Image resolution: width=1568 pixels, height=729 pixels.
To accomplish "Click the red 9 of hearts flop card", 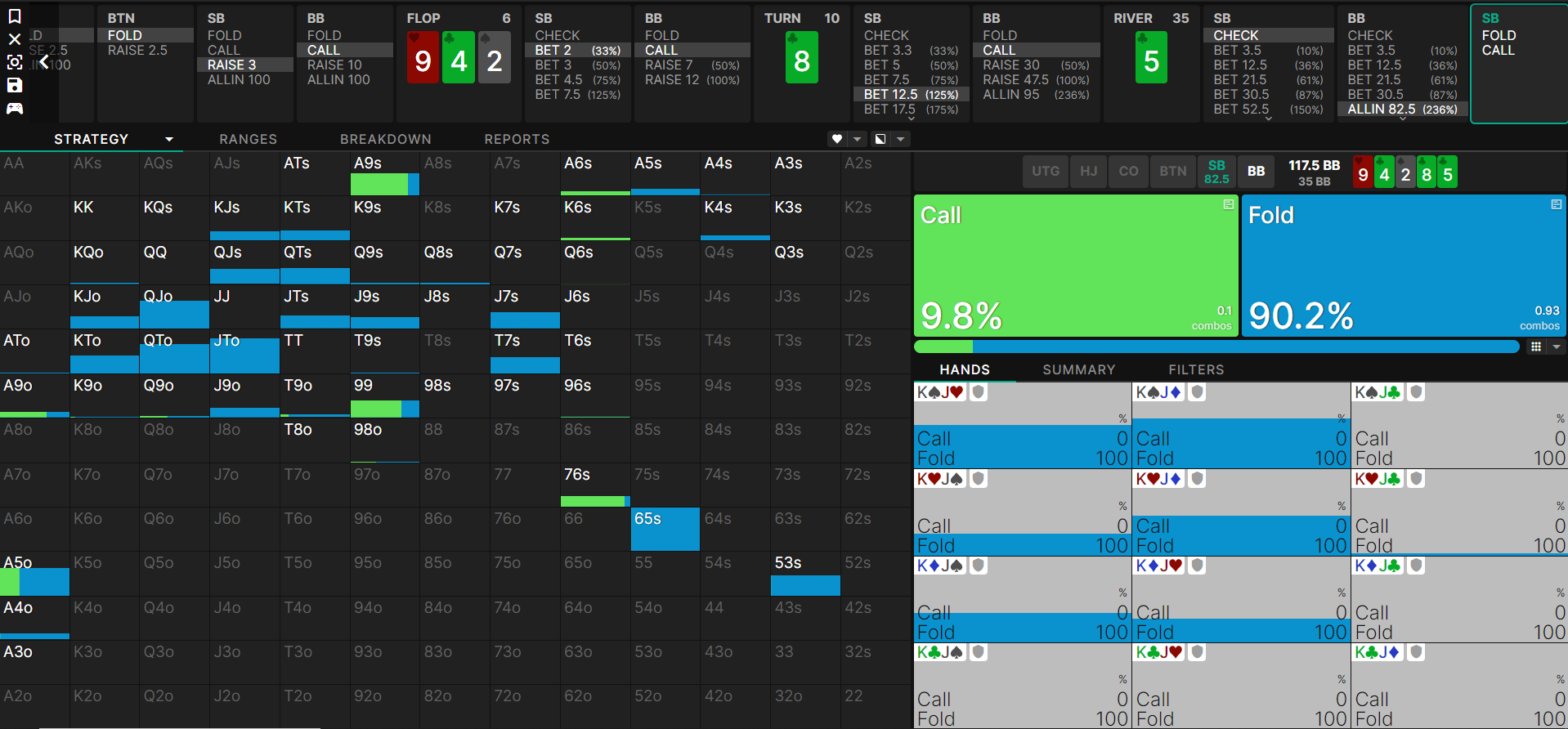I will pyautogui.click(x=423, y=57).
